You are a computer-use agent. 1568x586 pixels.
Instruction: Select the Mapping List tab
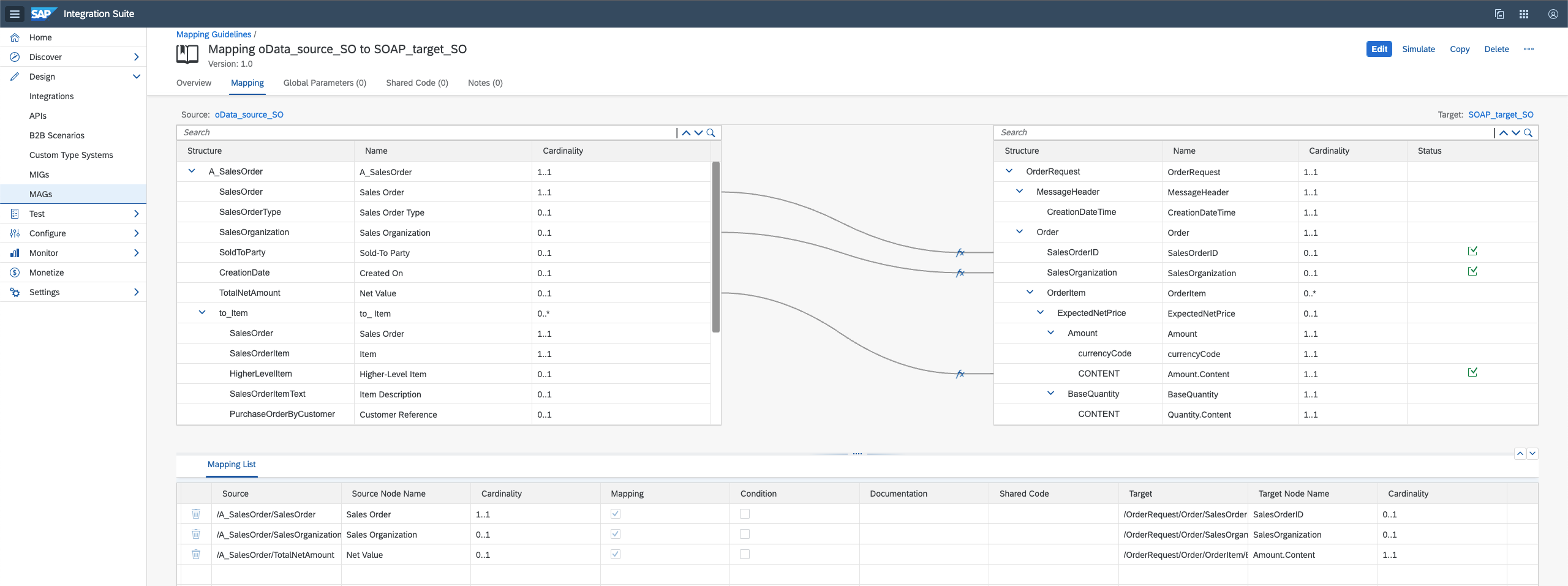coord(232,464)
